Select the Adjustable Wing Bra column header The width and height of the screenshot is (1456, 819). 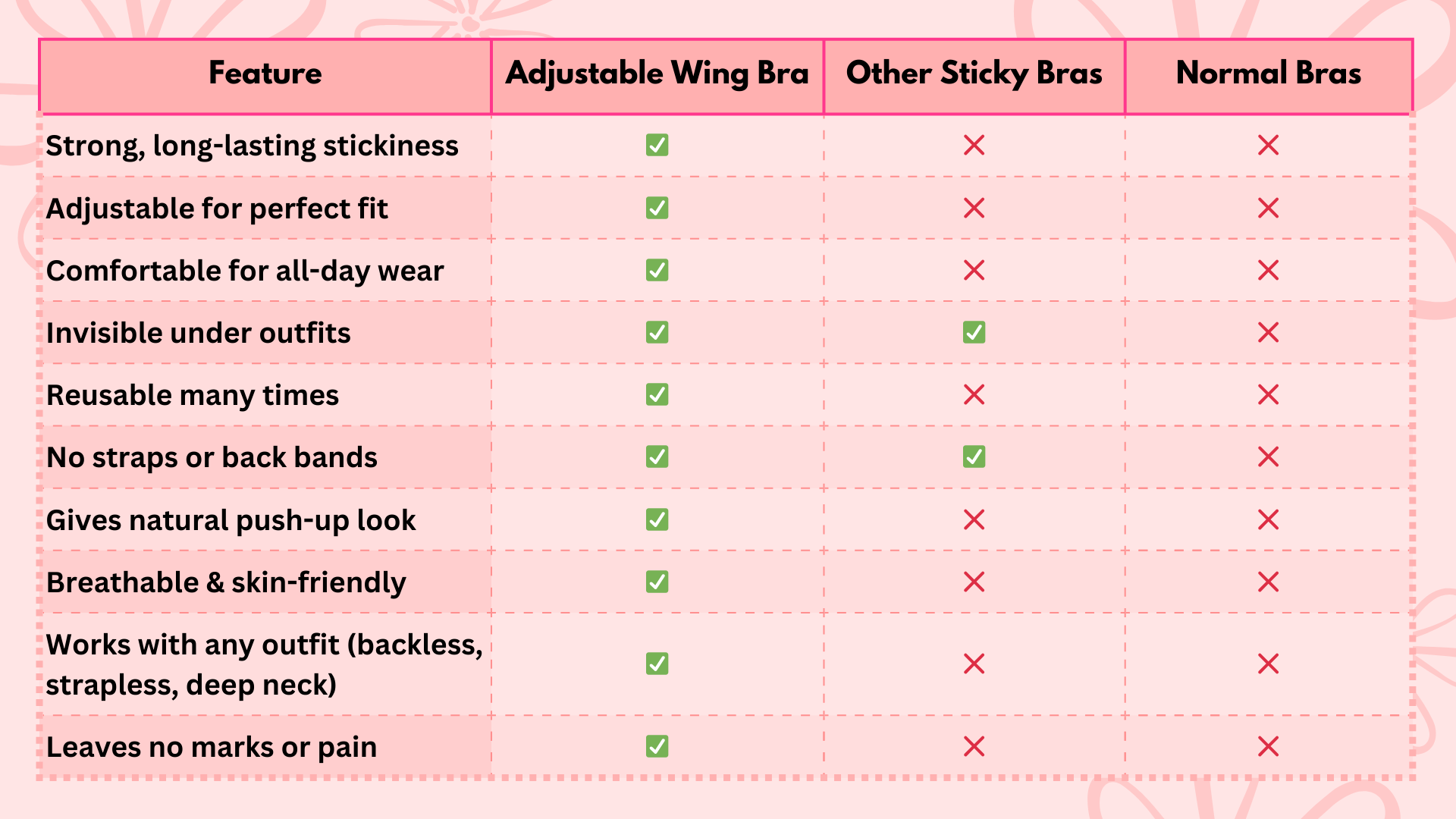(657, 74)
